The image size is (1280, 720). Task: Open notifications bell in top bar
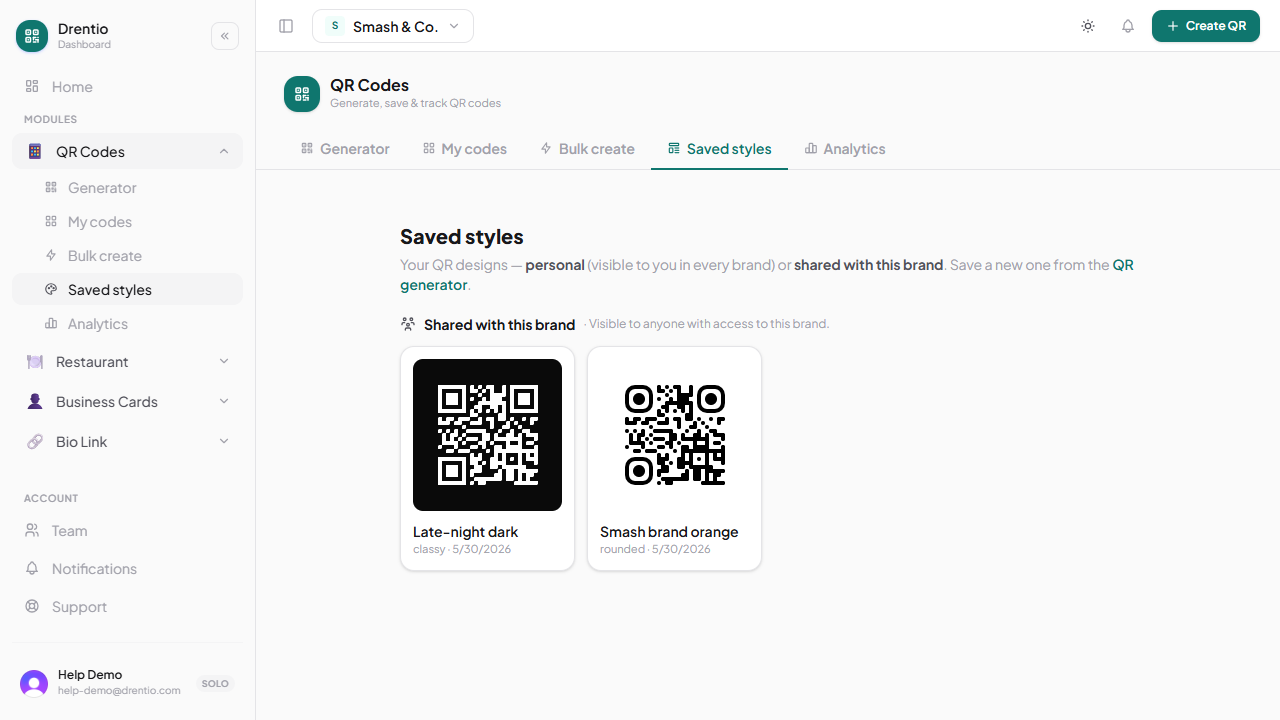[x=1128, y=26]
